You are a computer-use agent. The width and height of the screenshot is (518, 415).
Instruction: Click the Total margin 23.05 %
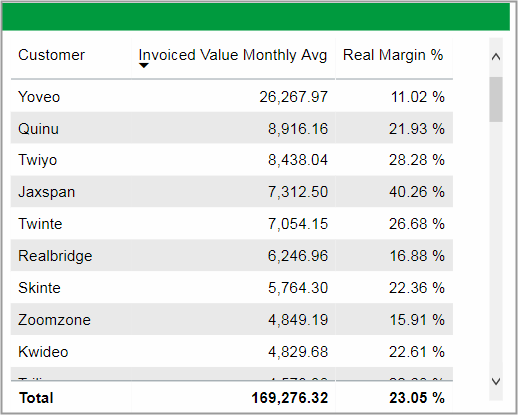pos(417,398)
